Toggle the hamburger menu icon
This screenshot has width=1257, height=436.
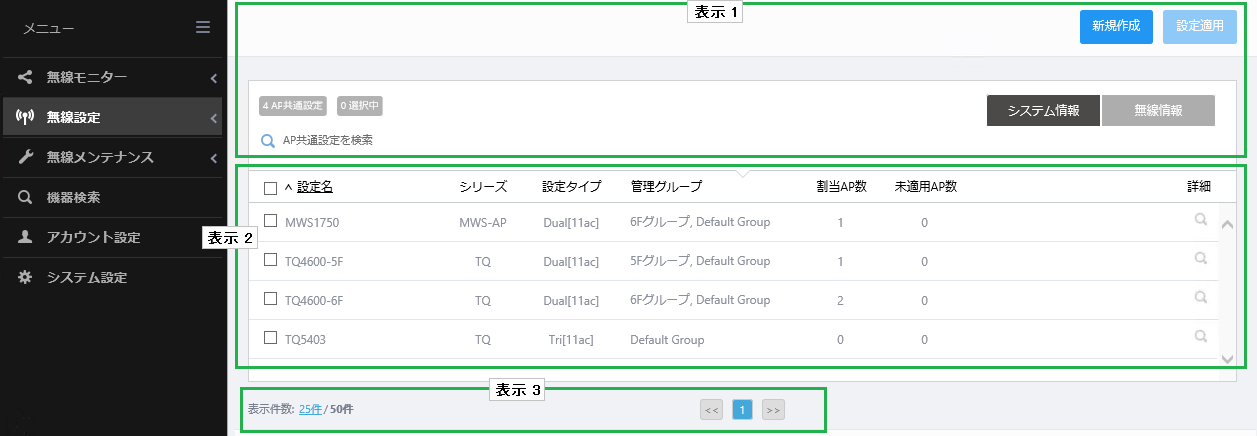coord(203,28)
